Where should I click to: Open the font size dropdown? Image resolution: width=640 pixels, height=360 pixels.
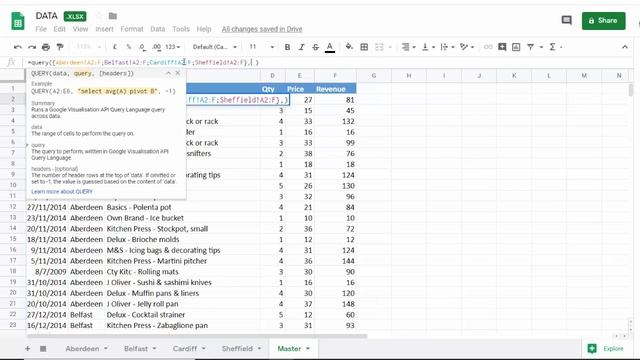click(x=261, y=47)
